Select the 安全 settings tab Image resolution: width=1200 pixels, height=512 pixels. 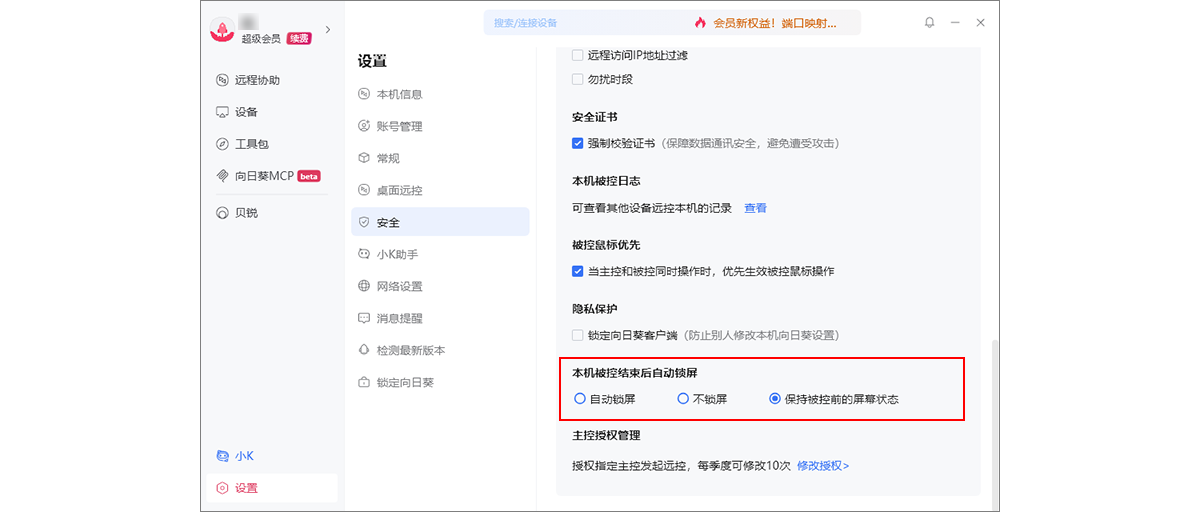tap(440, 222)
